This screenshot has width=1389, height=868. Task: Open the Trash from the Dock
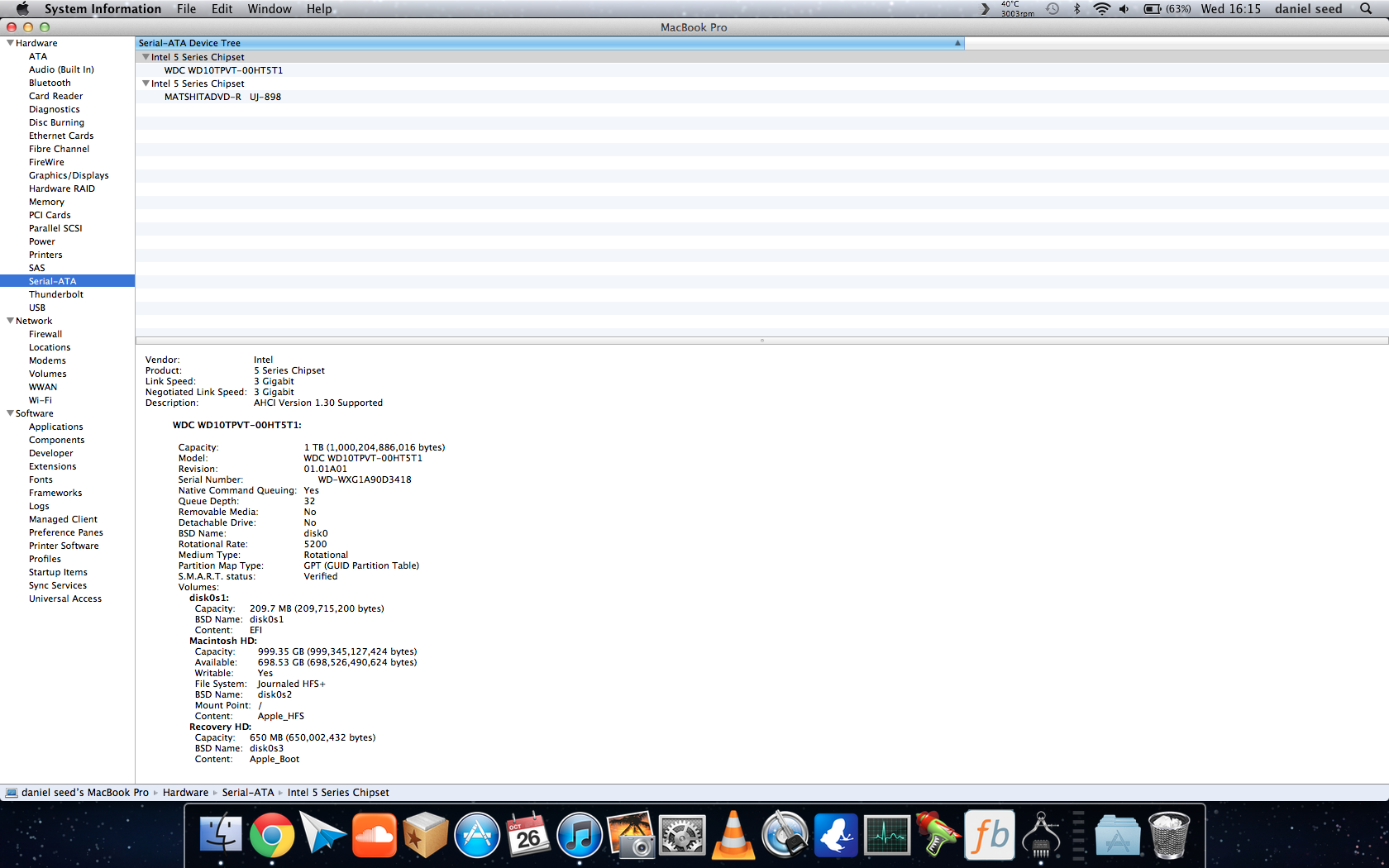tap(1169, 835)
